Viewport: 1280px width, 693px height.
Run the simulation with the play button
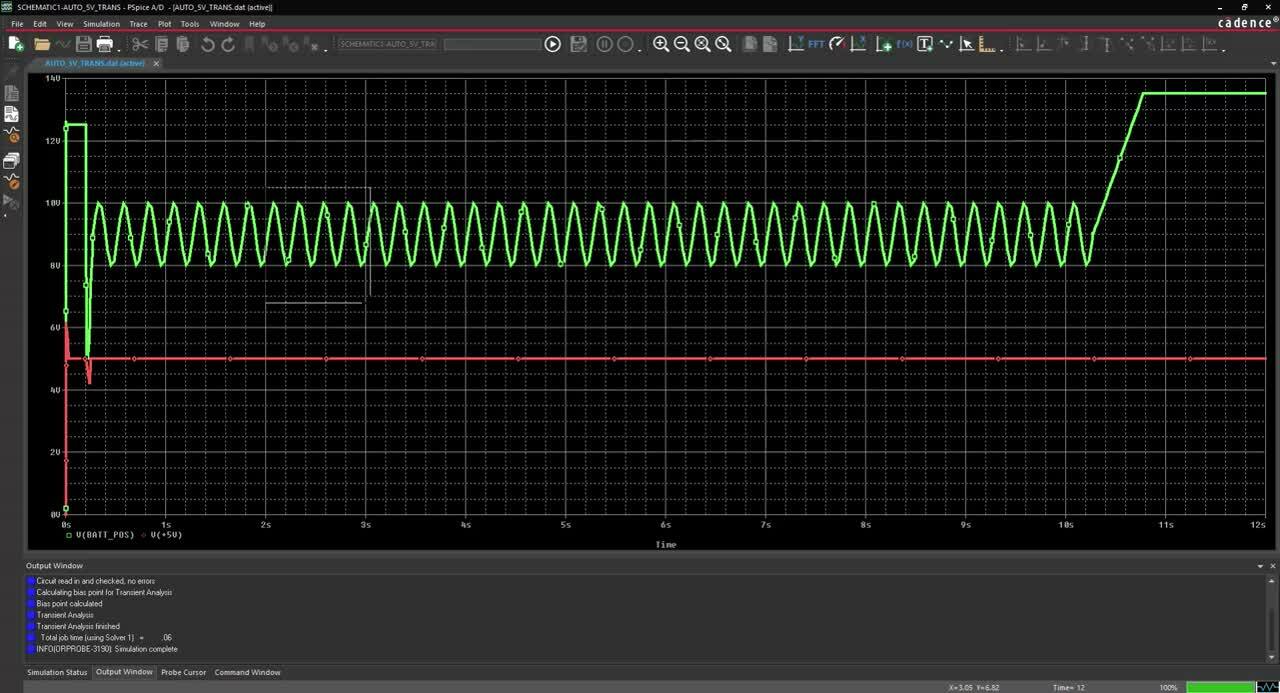coord(553,44)
